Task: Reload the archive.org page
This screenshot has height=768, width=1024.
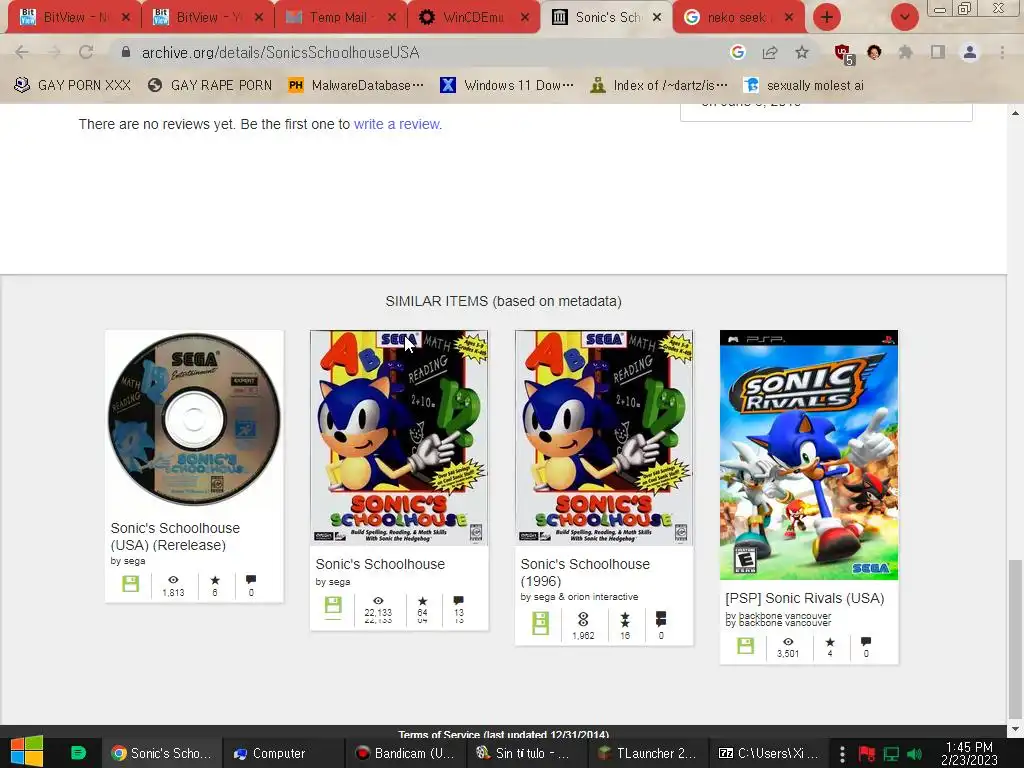Action: [86, 52]
